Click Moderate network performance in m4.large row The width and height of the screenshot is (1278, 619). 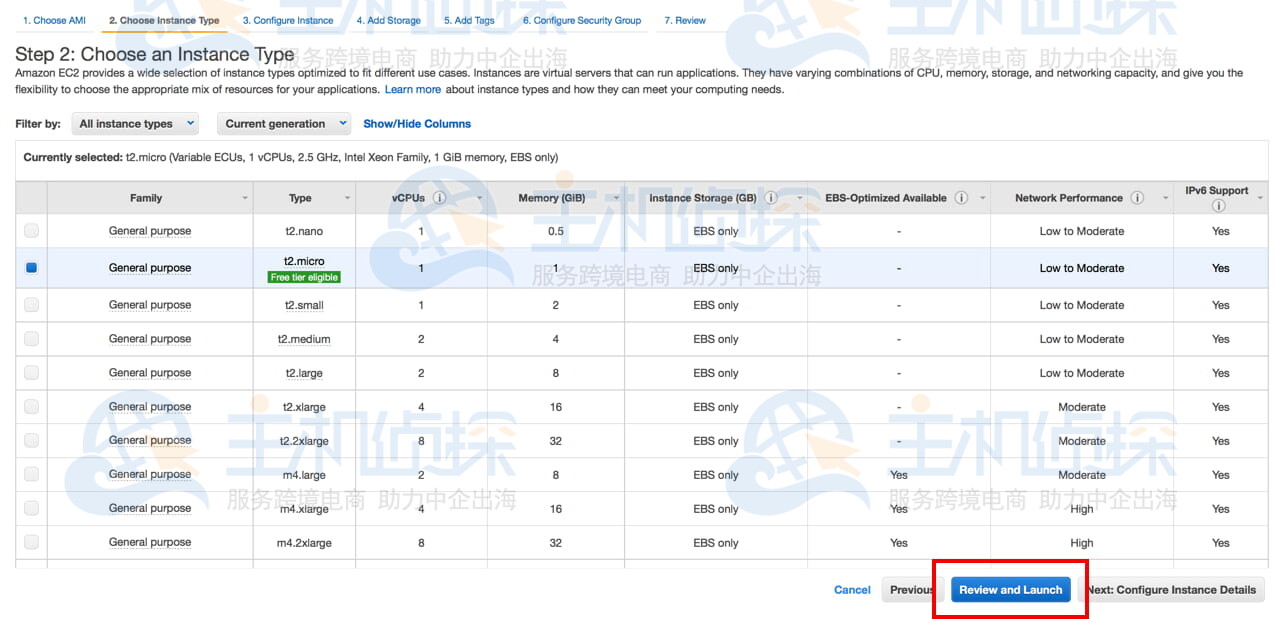pyautogui.click(x=1082, y=475)
